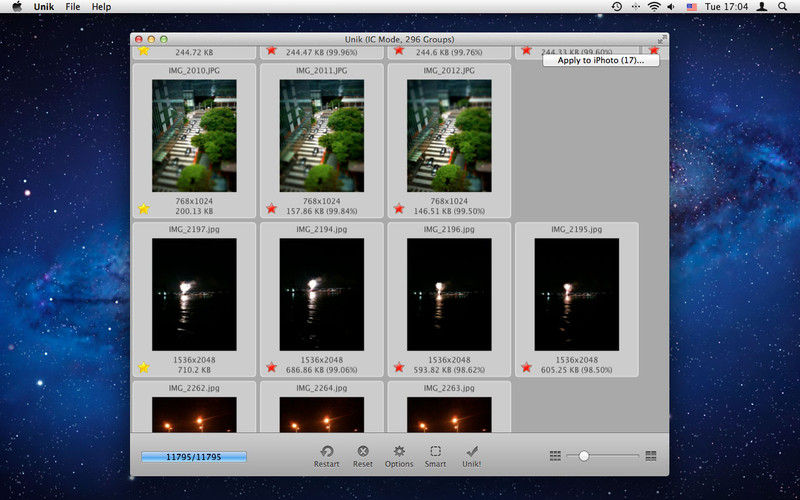Select the IMG_2012.JPG thumbnail

tap(449, 136)
